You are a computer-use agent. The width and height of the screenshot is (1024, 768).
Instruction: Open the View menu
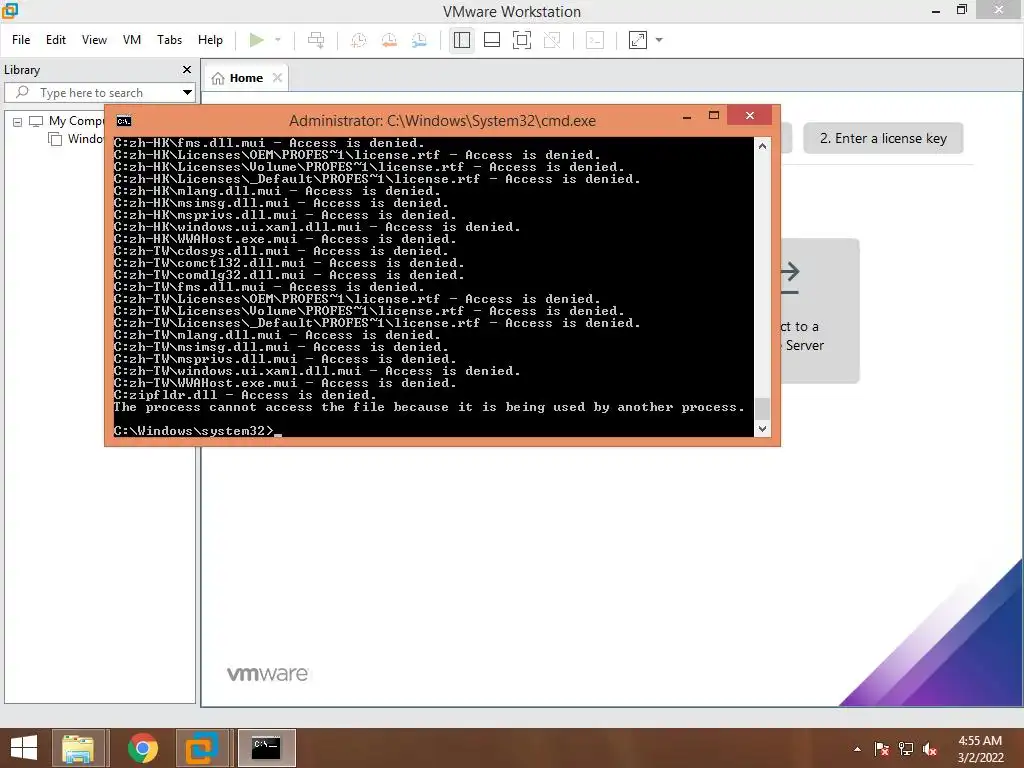[94, 40]
